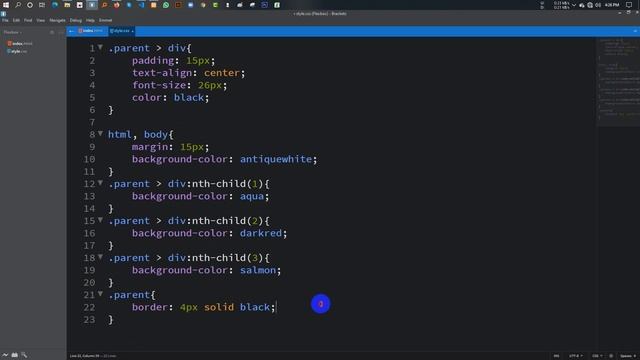The height and width of the screenshot is (360, 640).
Task: Collapse the nth-child(3) rule on line 18
Action: 100,257
